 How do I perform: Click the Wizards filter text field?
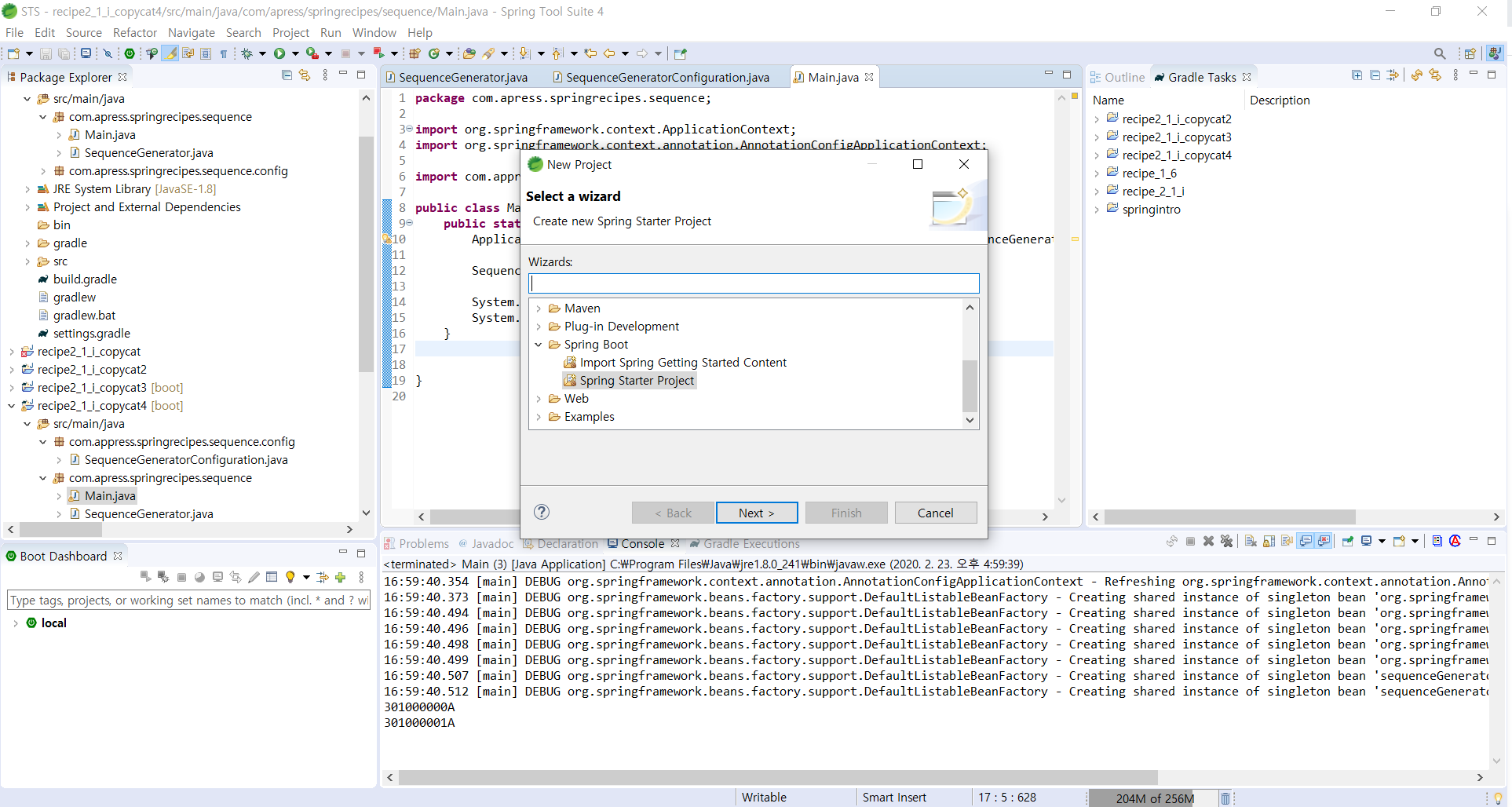754,283
